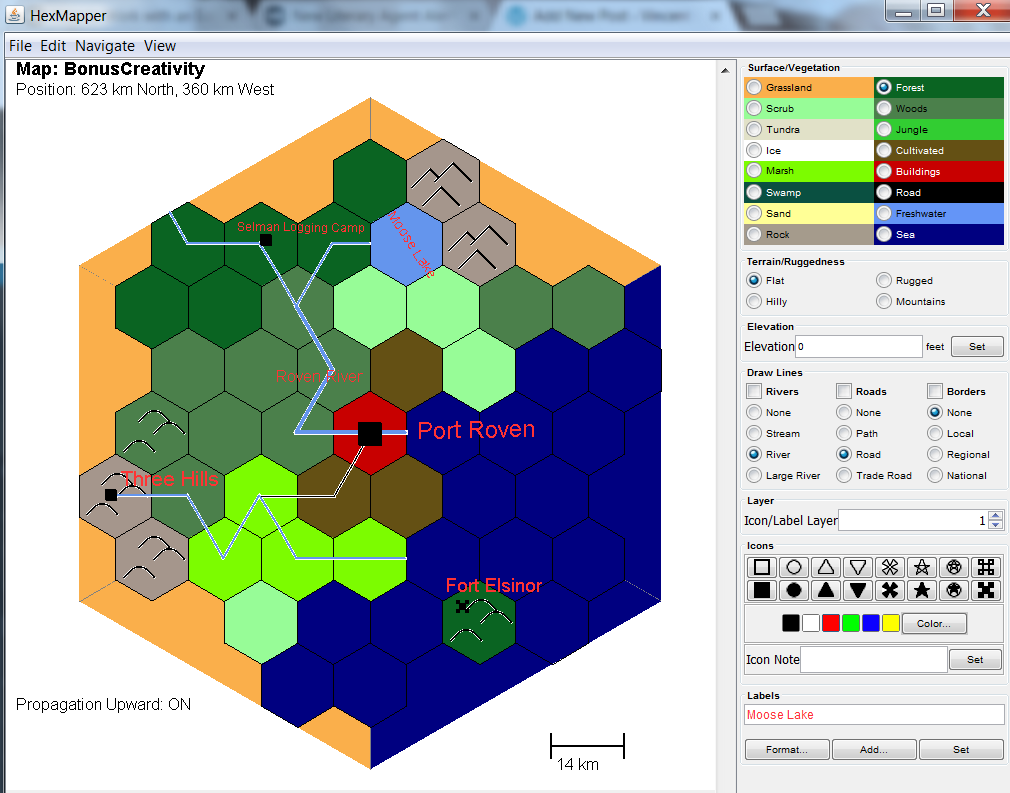Enable the Rivers checkbox
The height and width of the screenshot is (793, 1010).
point(754,391)
